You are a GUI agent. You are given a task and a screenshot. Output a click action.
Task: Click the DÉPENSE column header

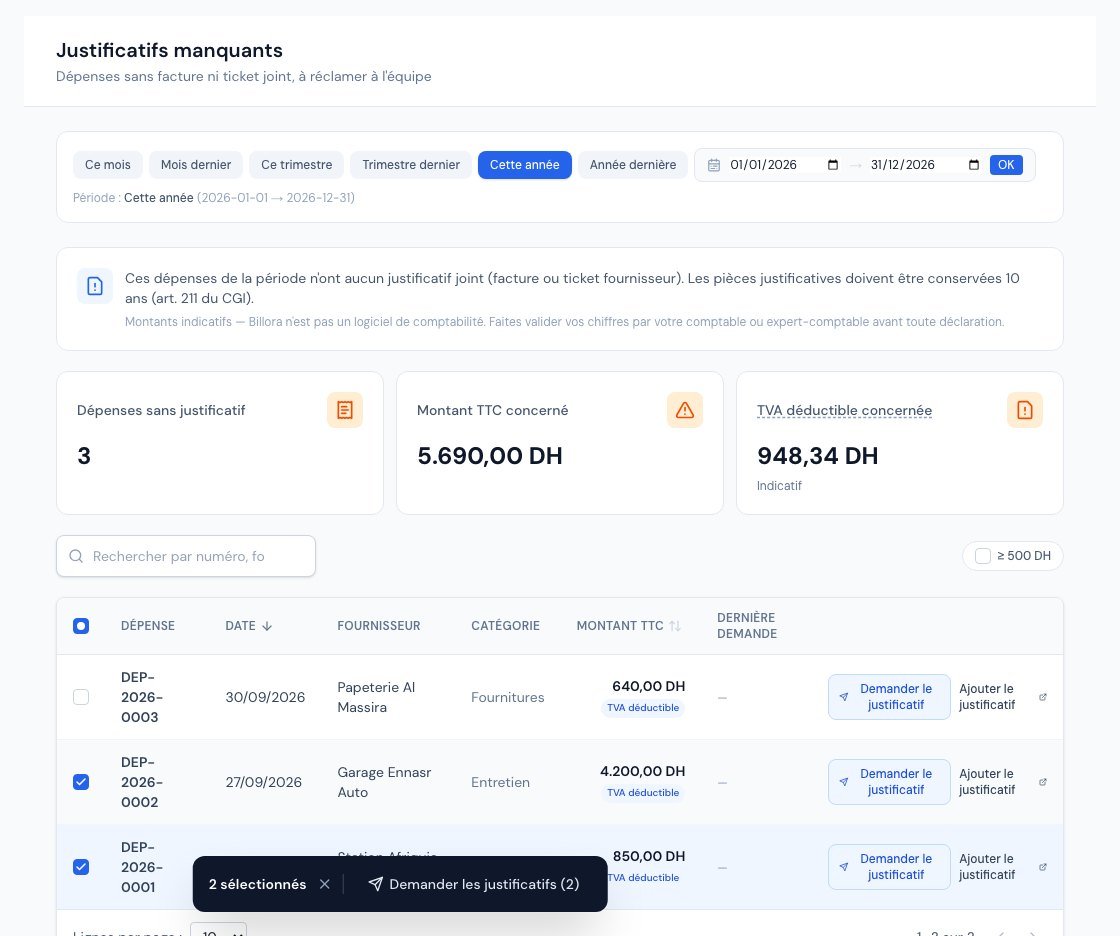(148, 626)
